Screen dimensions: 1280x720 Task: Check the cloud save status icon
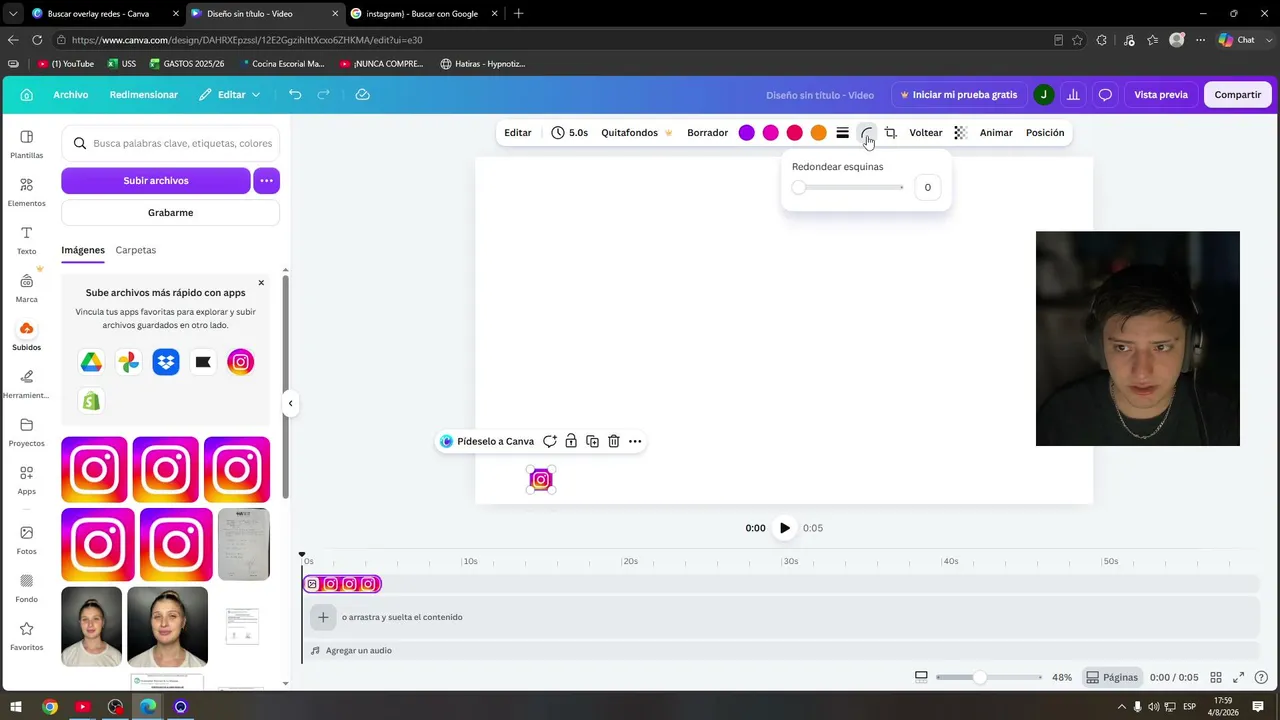pos(362,95)
